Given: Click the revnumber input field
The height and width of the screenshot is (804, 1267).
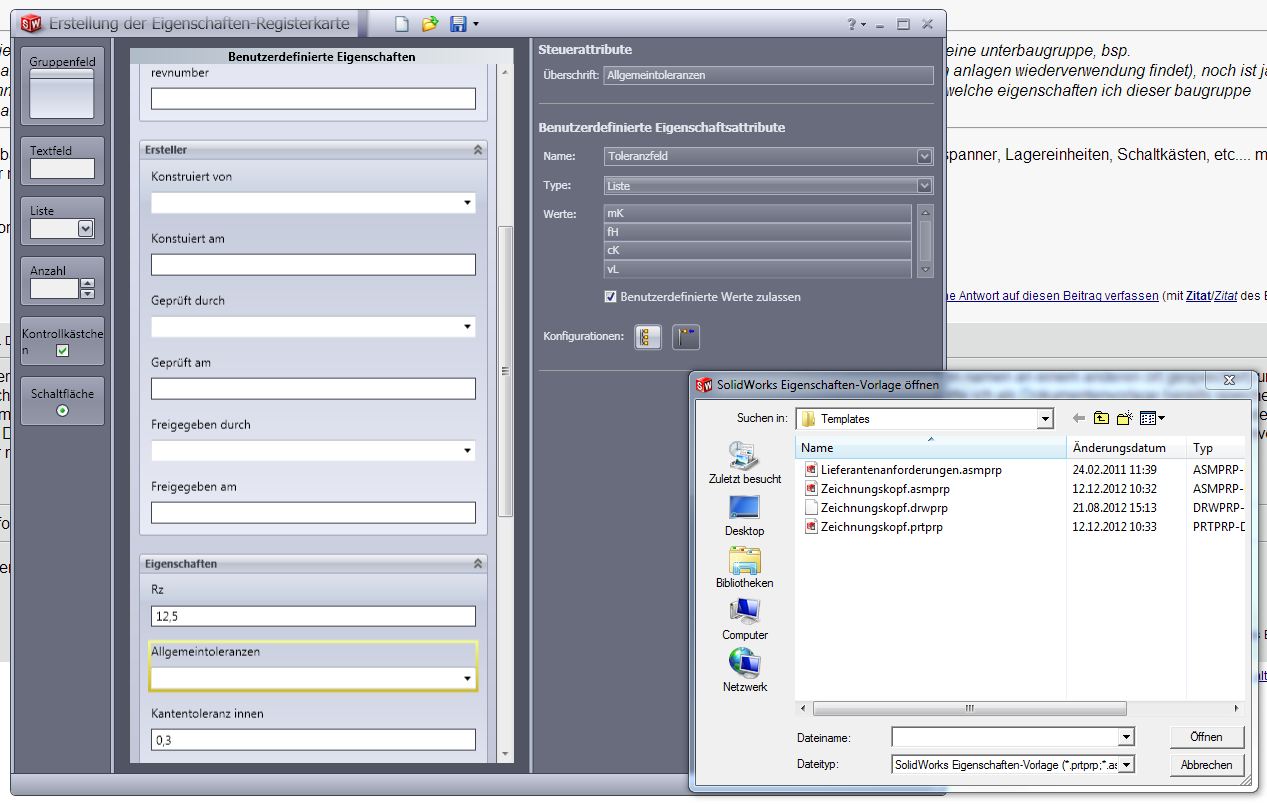Looking at the screenshot, I should point(313,98).
